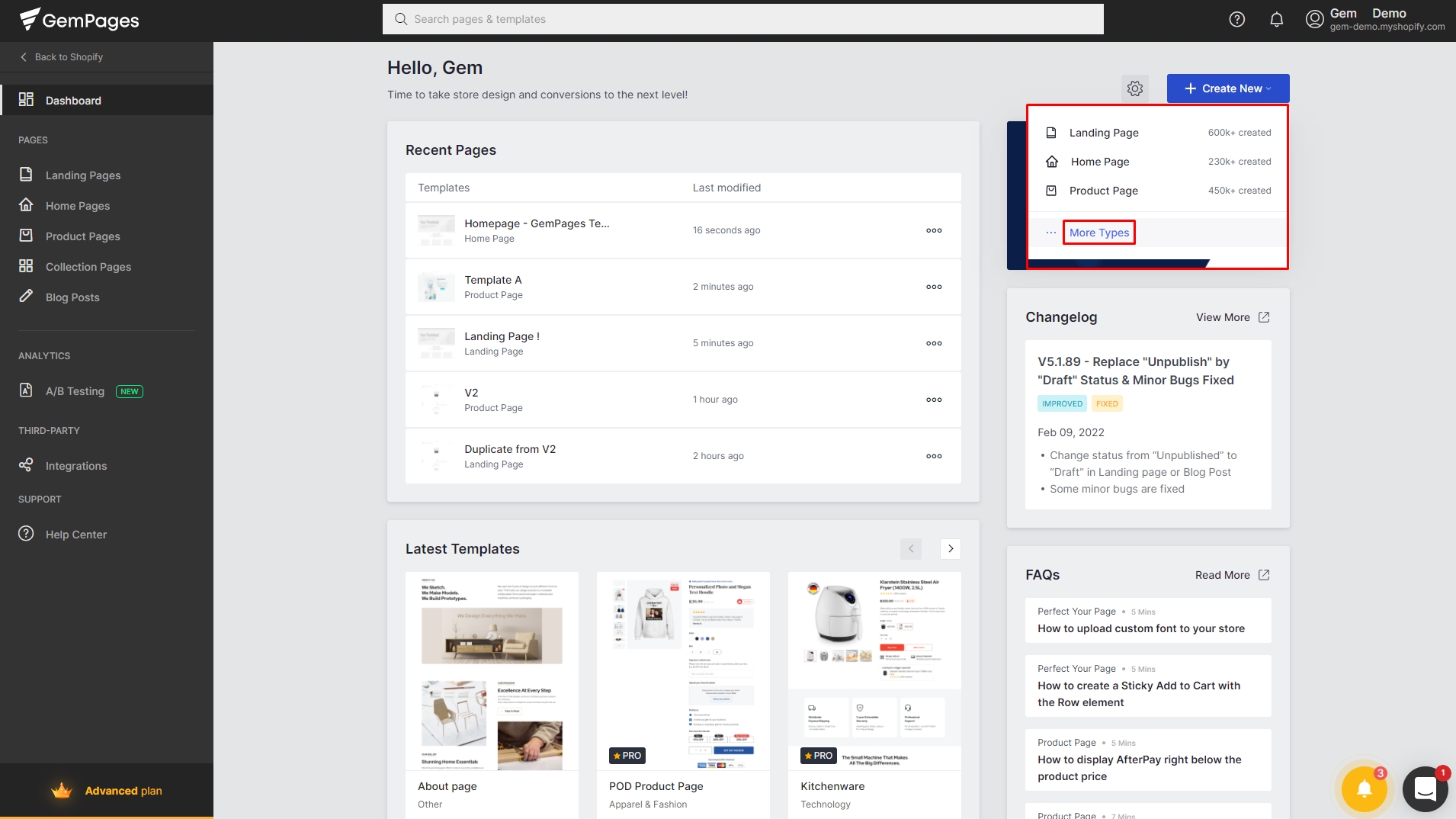
Task: Click the IMPROVED tag in Changelog
Action: click(x=1062, y=403)
